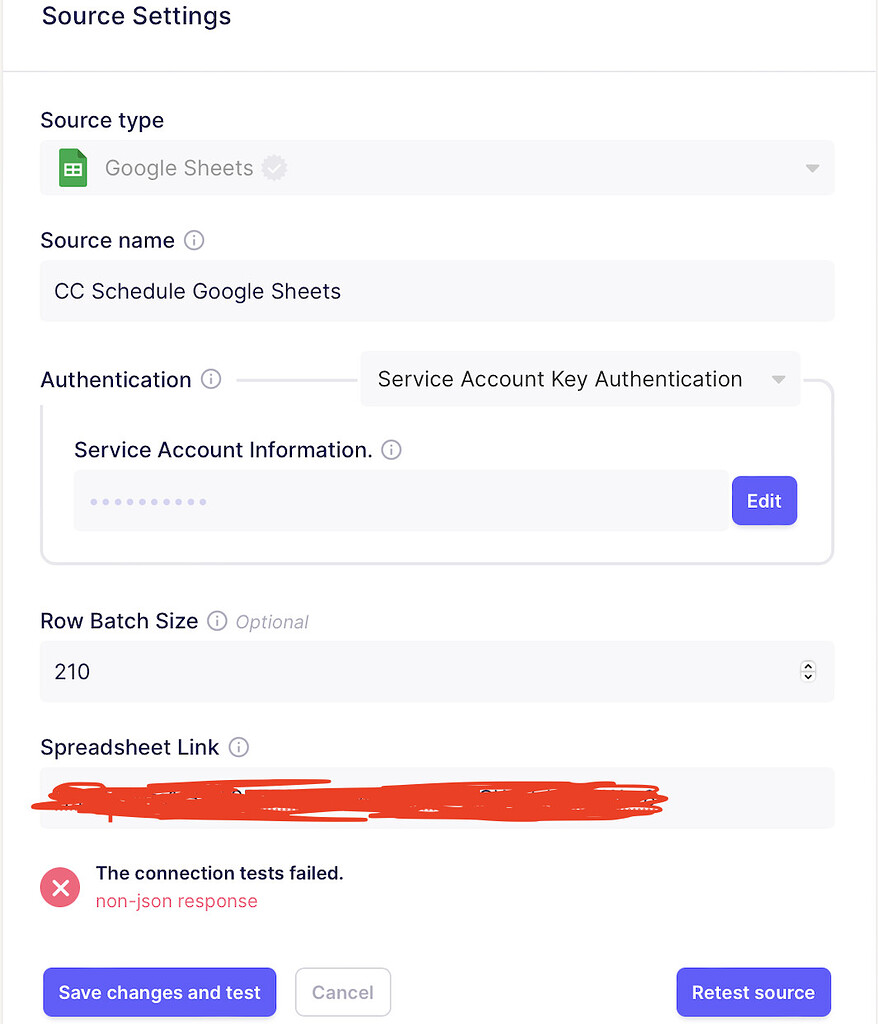Open the Source name info tooltip icon
Viewport: 878px width, 1024px height.
coord(194,240)
